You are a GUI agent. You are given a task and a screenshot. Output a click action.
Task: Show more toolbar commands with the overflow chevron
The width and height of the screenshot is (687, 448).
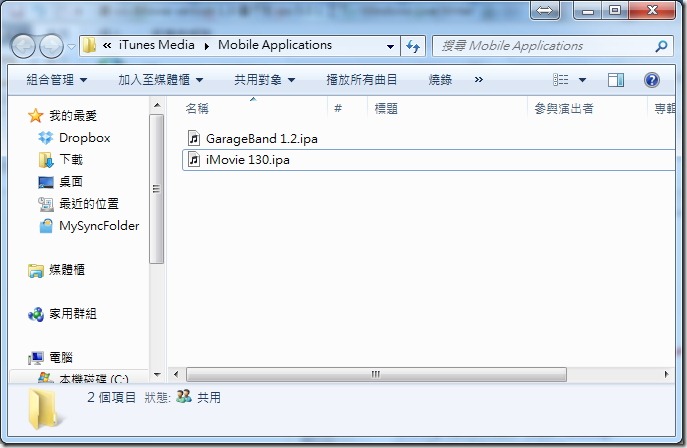coord(478,80)
